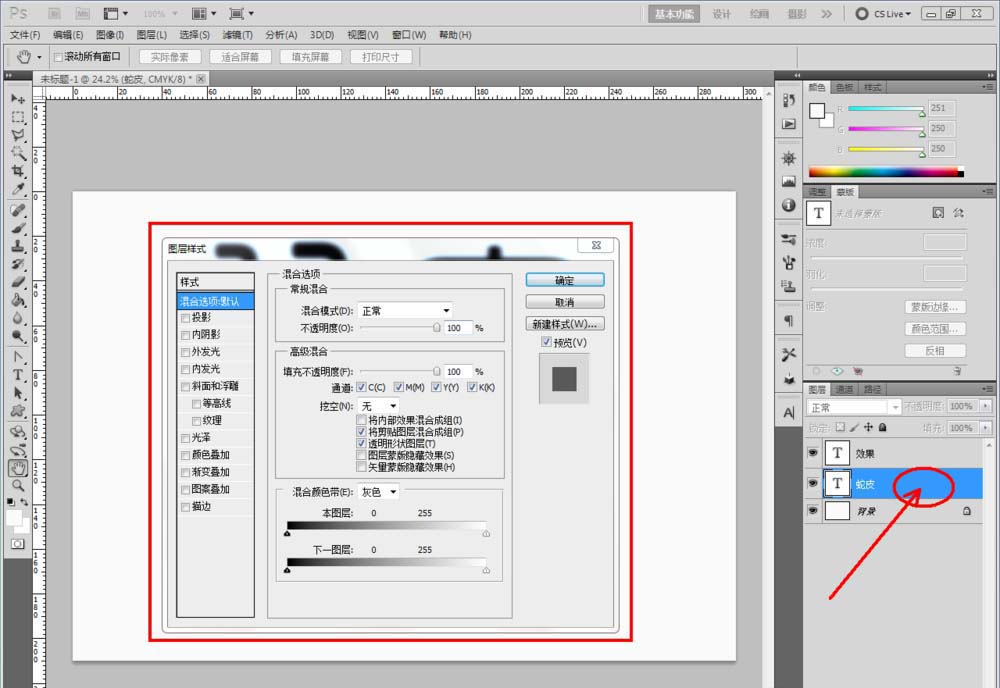
Task: Choose the Clone Stamp tool
Action: [18, 246]
